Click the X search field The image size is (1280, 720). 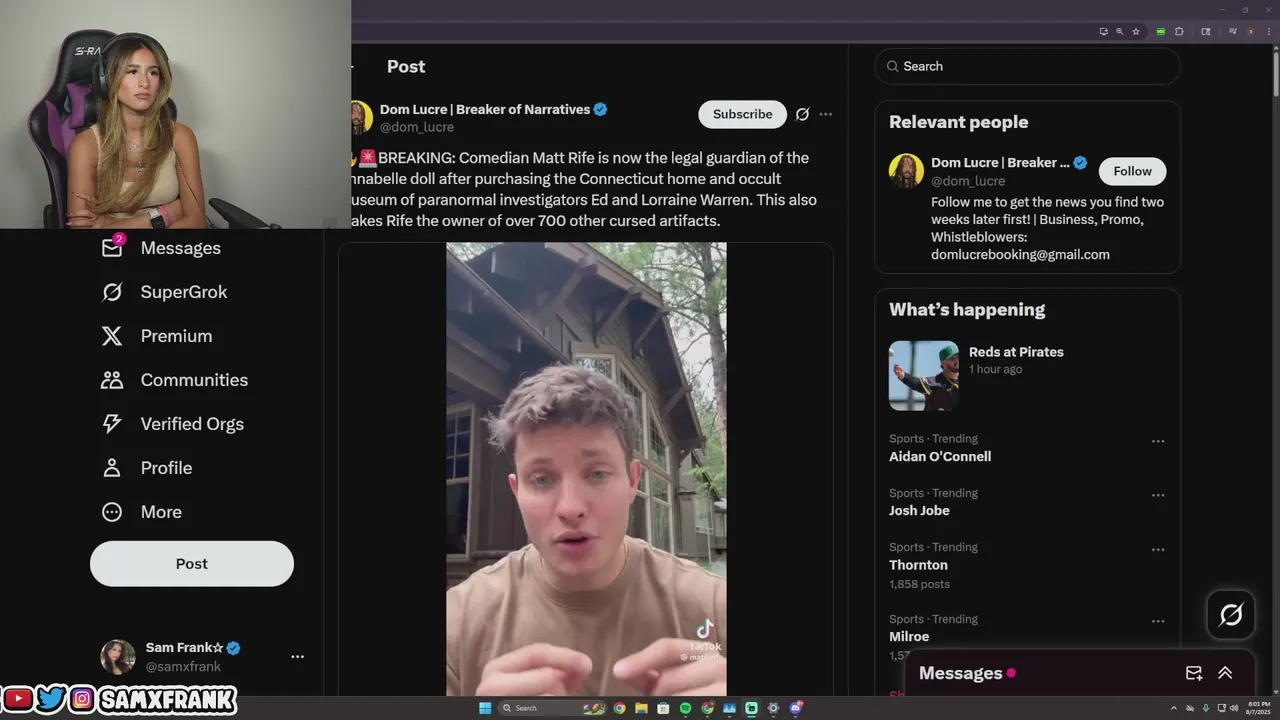coord(1028,66)
